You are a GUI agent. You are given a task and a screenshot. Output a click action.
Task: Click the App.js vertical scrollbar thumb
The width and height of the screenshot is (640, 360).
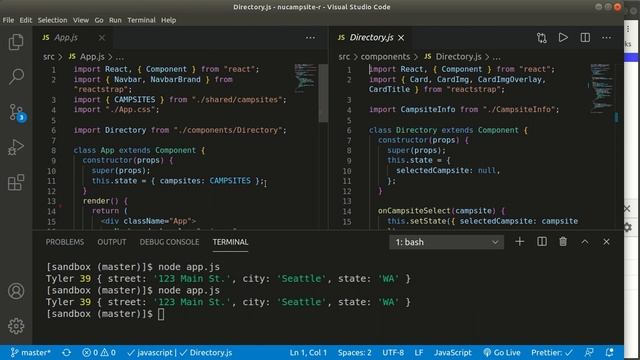coord(323,93)
